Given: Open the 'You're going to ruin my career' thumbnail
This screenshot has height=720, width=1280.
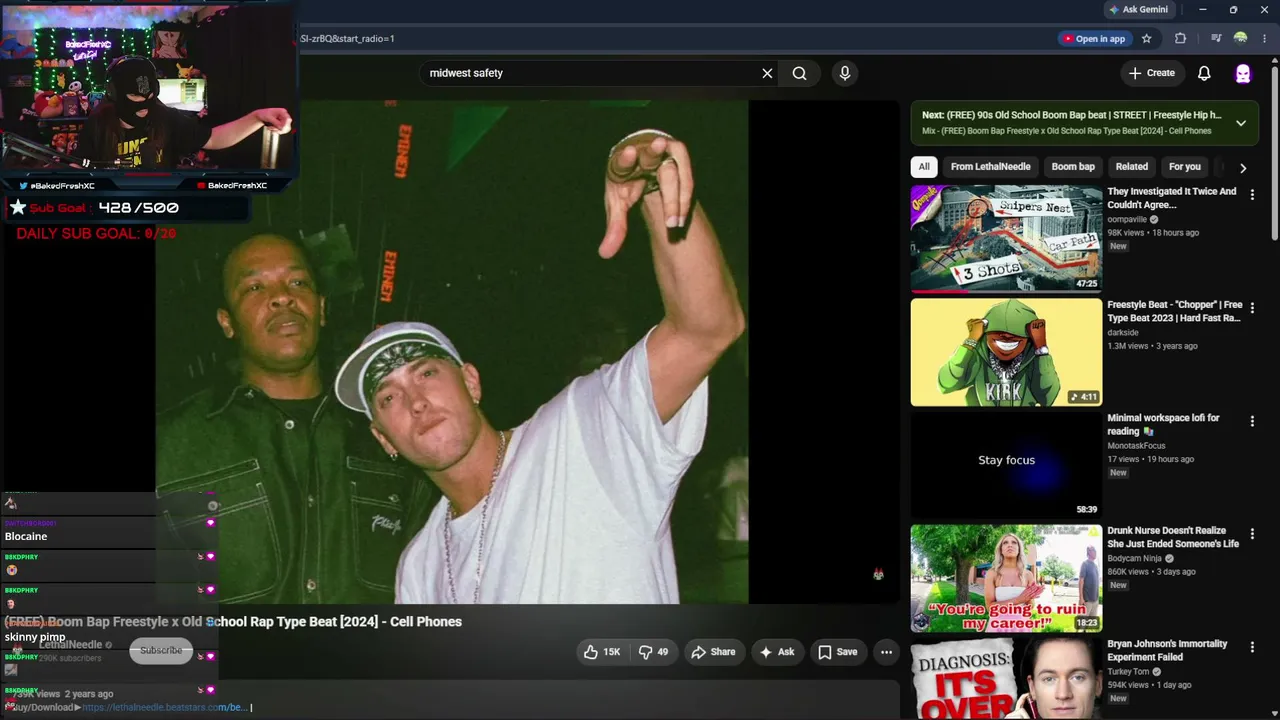Looking at the screenshot, I should (x=1006, y=578).
